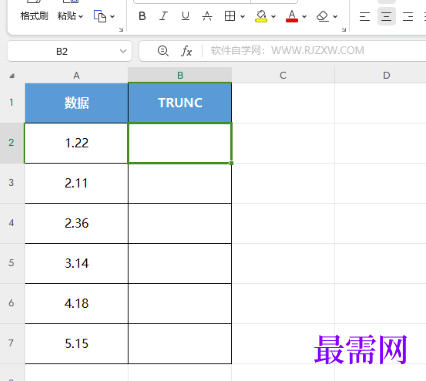Click the zoom magnifier icon in formula bar
The width and height of the screenshot is (426, 381).
(163, 51)
